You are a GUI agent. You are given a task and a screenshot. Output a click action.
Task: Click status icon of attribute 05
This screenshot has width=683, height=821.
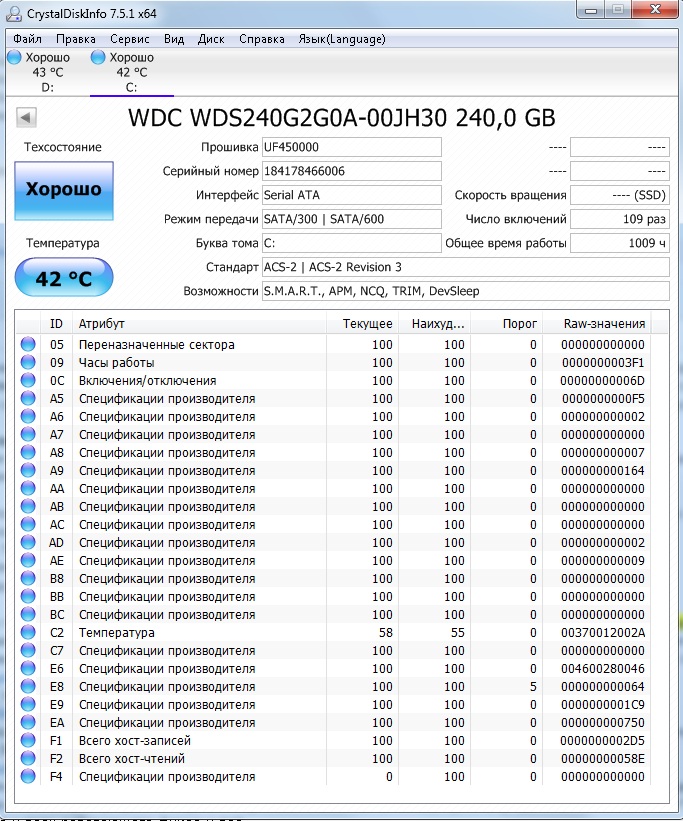(x=28, y=344)
